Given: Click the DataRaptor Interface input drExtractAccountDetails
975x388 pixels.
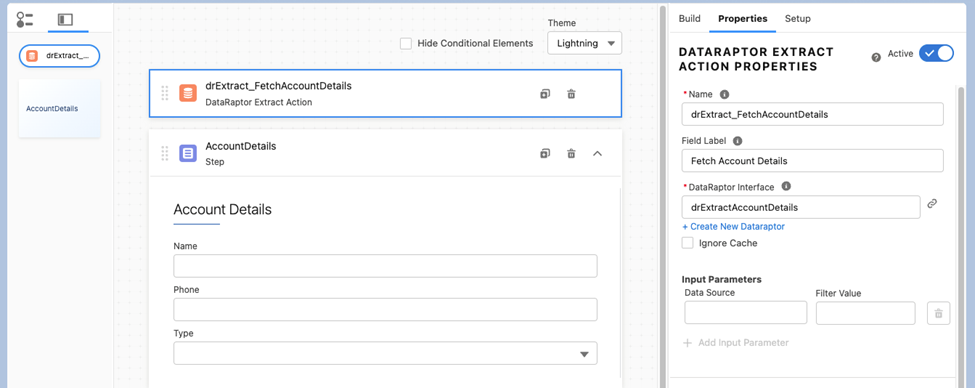Looking at the screenshot, I should (x=801, y=207).
